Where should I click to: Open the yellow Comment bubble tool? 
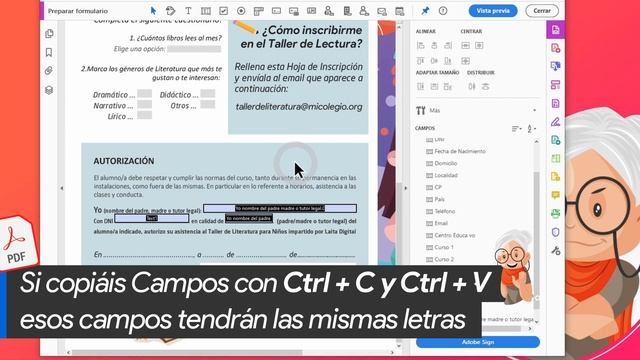(556, 195)
